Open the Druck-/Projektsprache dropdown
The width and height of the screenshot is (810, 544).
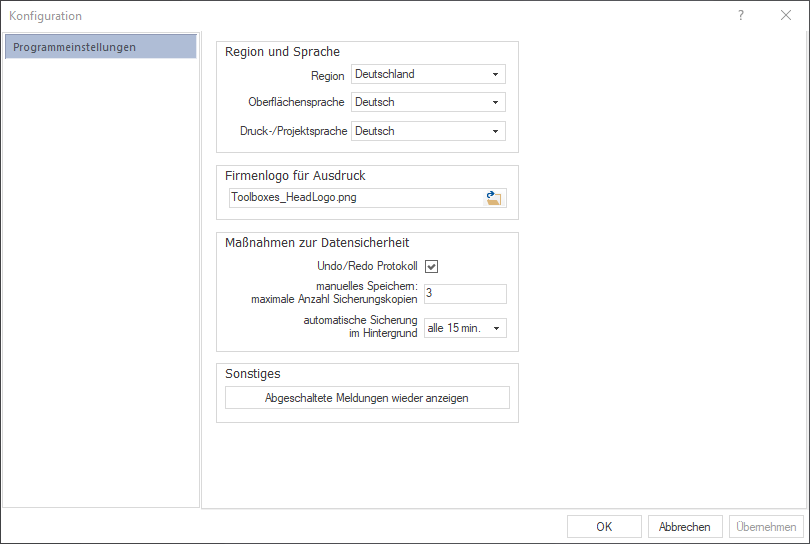pos(428,131)
